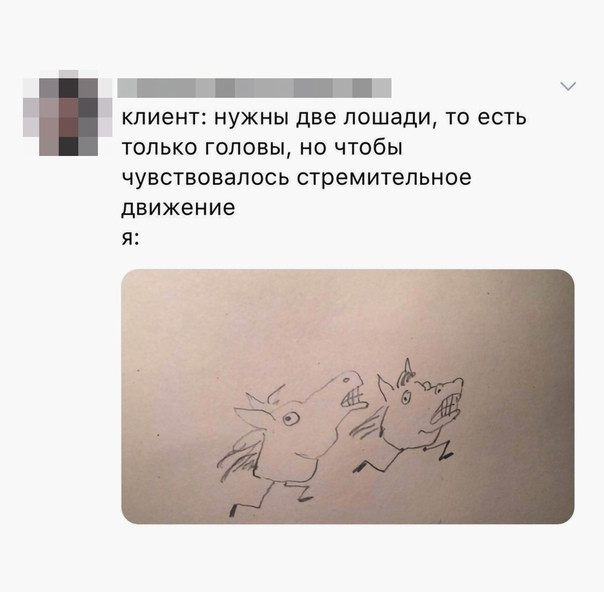Click the right horse's striped upright ear
The image size is (604, 592).
tap(406, 373)
